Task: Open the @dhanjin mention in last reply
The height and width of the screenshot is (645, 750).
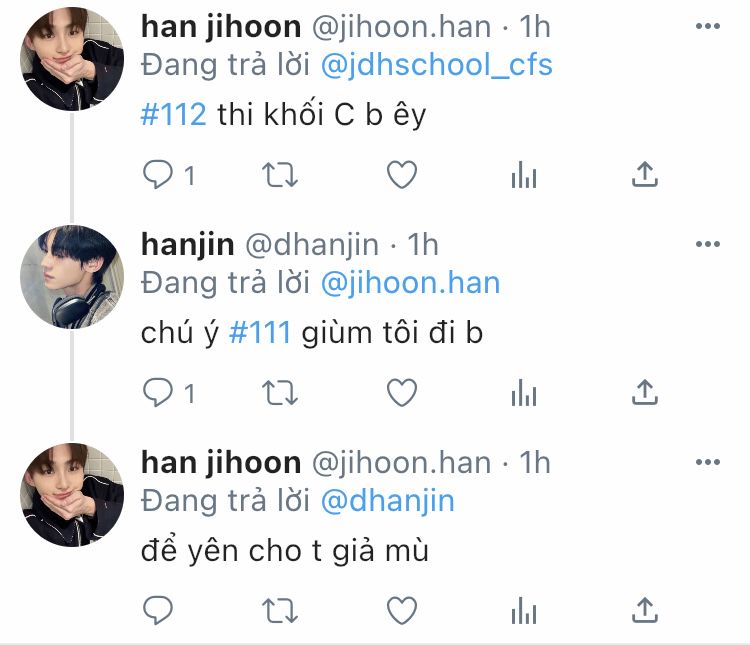Action: tap(387, 501)
